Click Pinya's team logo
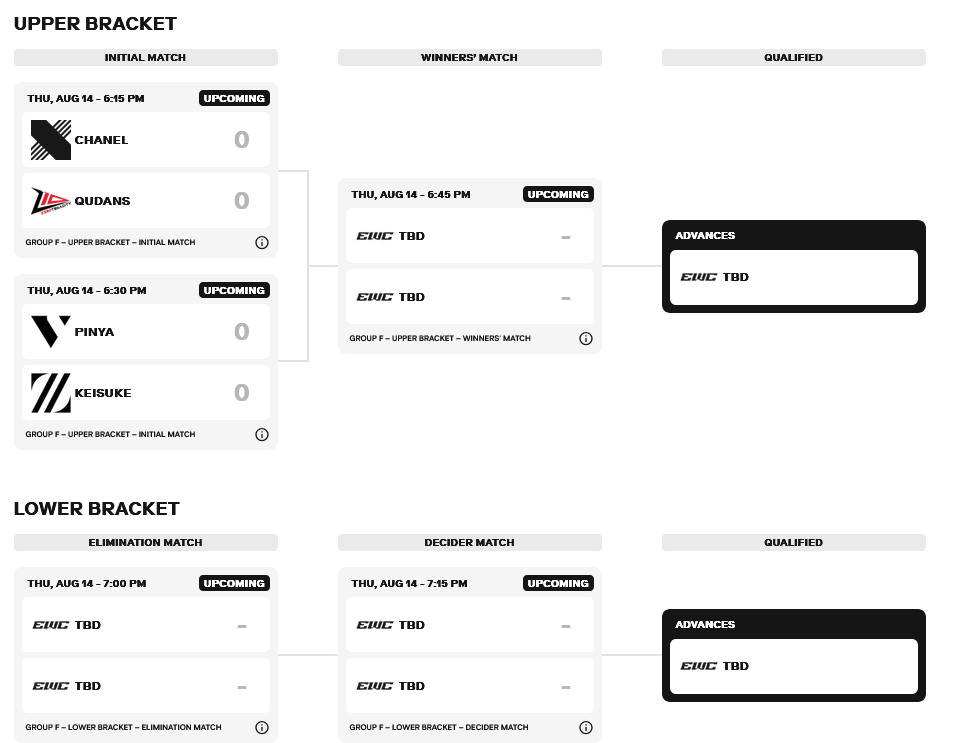This screenshot has width=958, height=743. tap(51, 332)
